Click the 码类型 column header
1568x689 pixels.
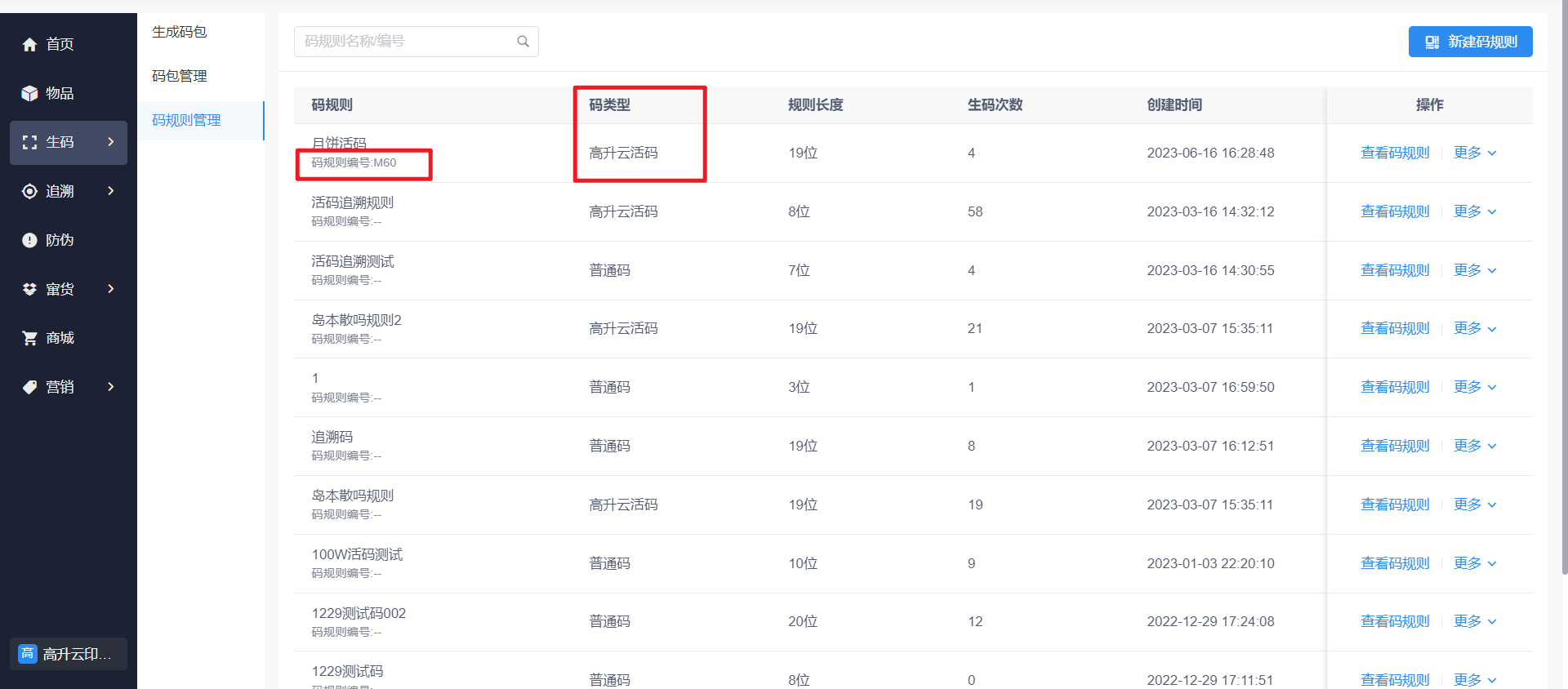point(610,104)
